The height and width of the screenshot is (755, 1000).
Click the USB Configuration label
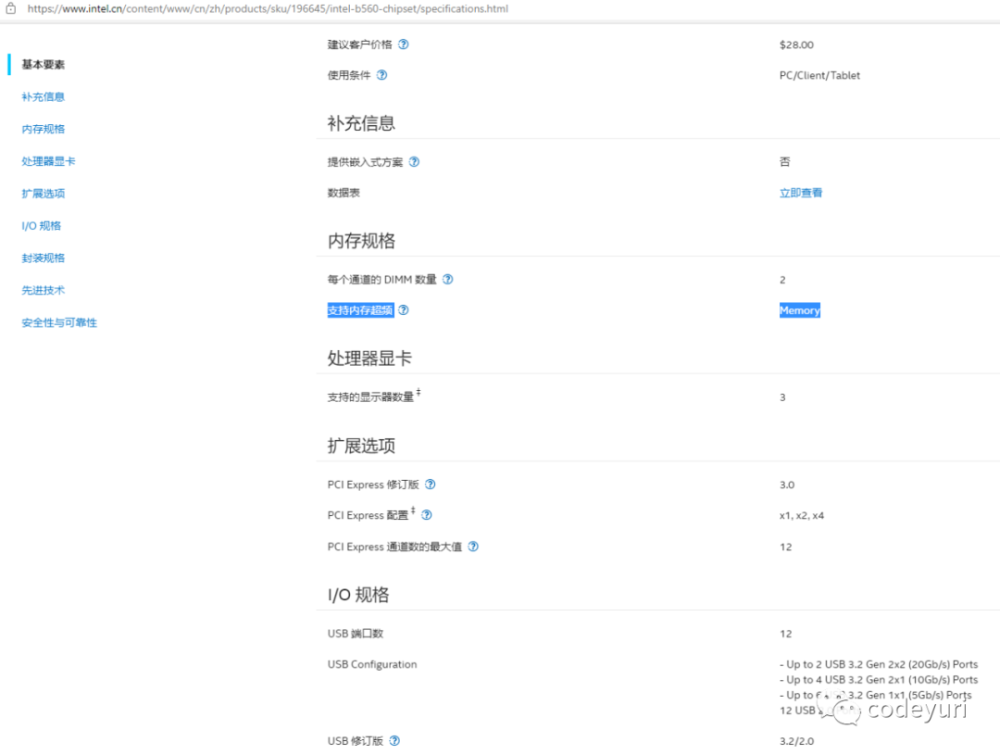coord(372,664)
